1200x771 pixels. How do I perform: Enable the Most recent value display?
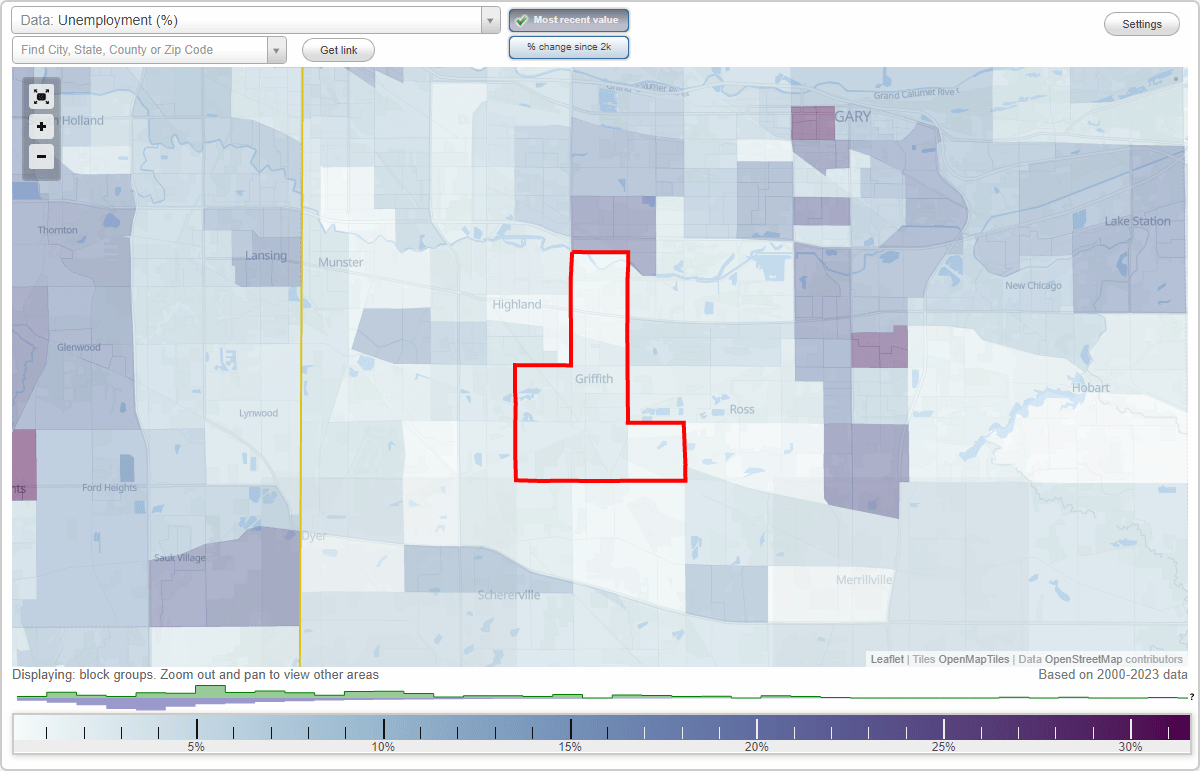(569, 20)
